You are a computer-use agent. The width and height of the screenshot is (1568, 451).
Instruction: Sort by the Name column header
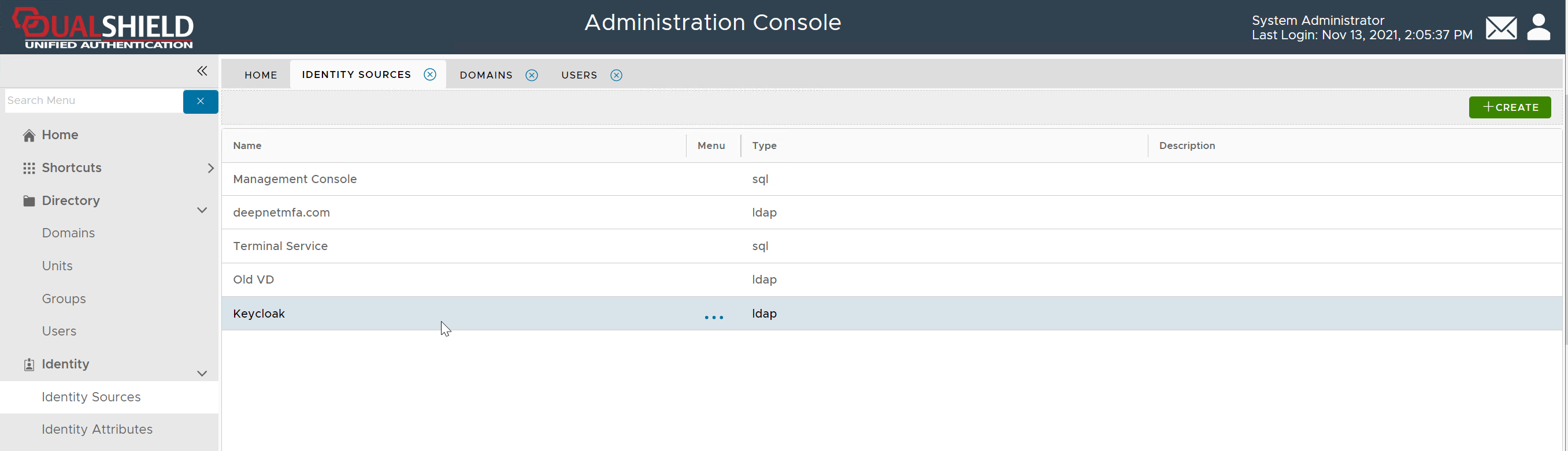[x=247, y=146]
